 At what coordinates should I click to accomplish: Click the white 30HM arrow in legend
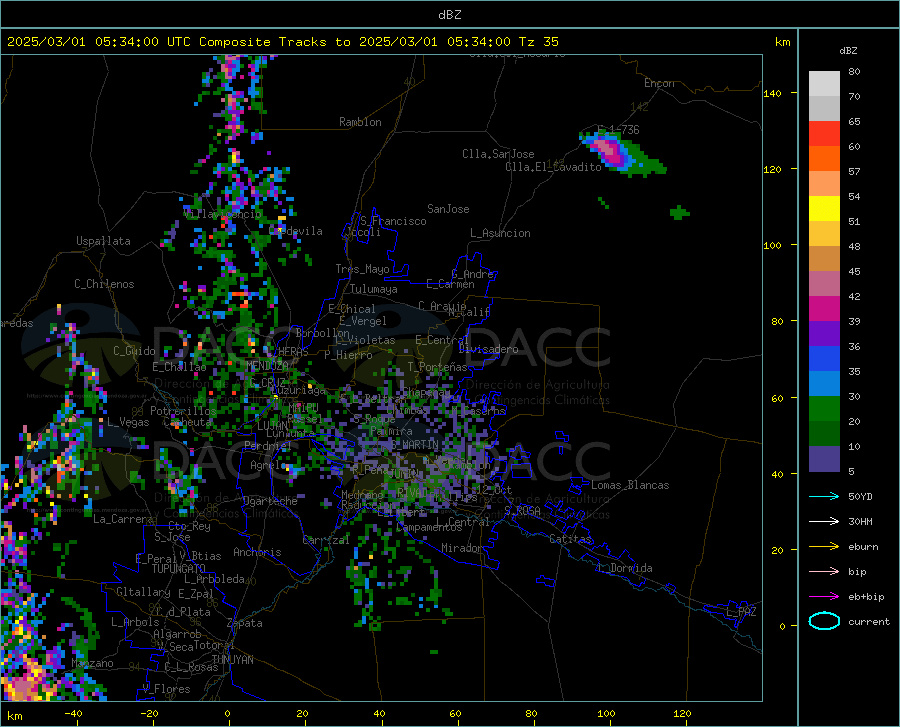824,521
